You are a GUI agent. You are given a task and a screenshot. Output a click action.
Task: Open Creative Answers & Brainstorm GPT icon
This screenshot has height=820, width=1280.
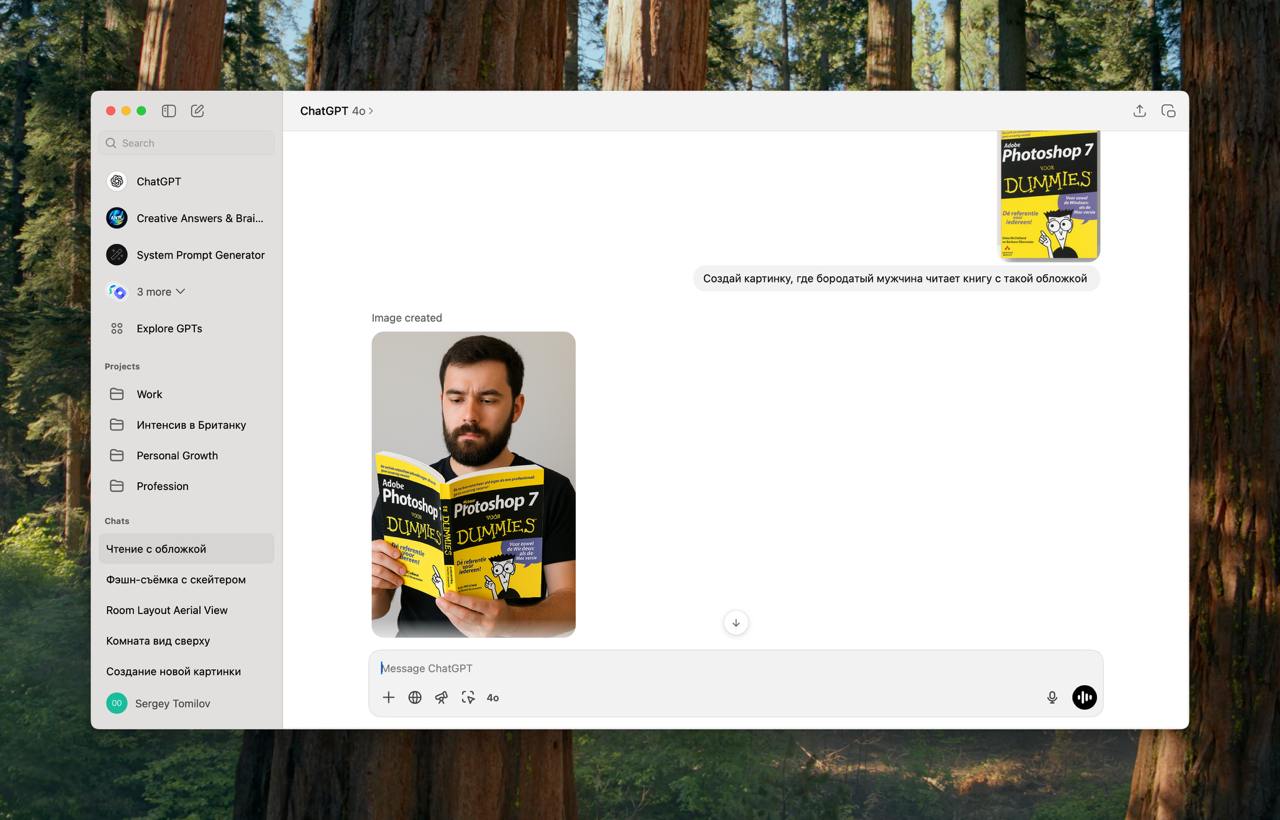coord(117,218)
